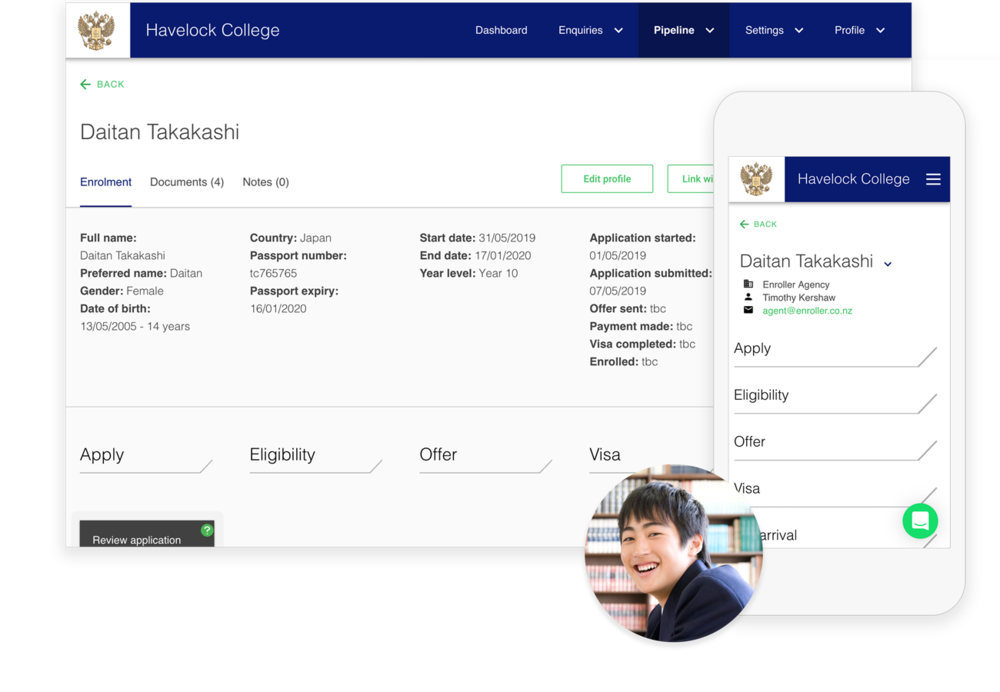This screenshot has width=1000, height=692.
Task: Expand the chevron next to mobile Daitan Takakashi
Action: 887,264
